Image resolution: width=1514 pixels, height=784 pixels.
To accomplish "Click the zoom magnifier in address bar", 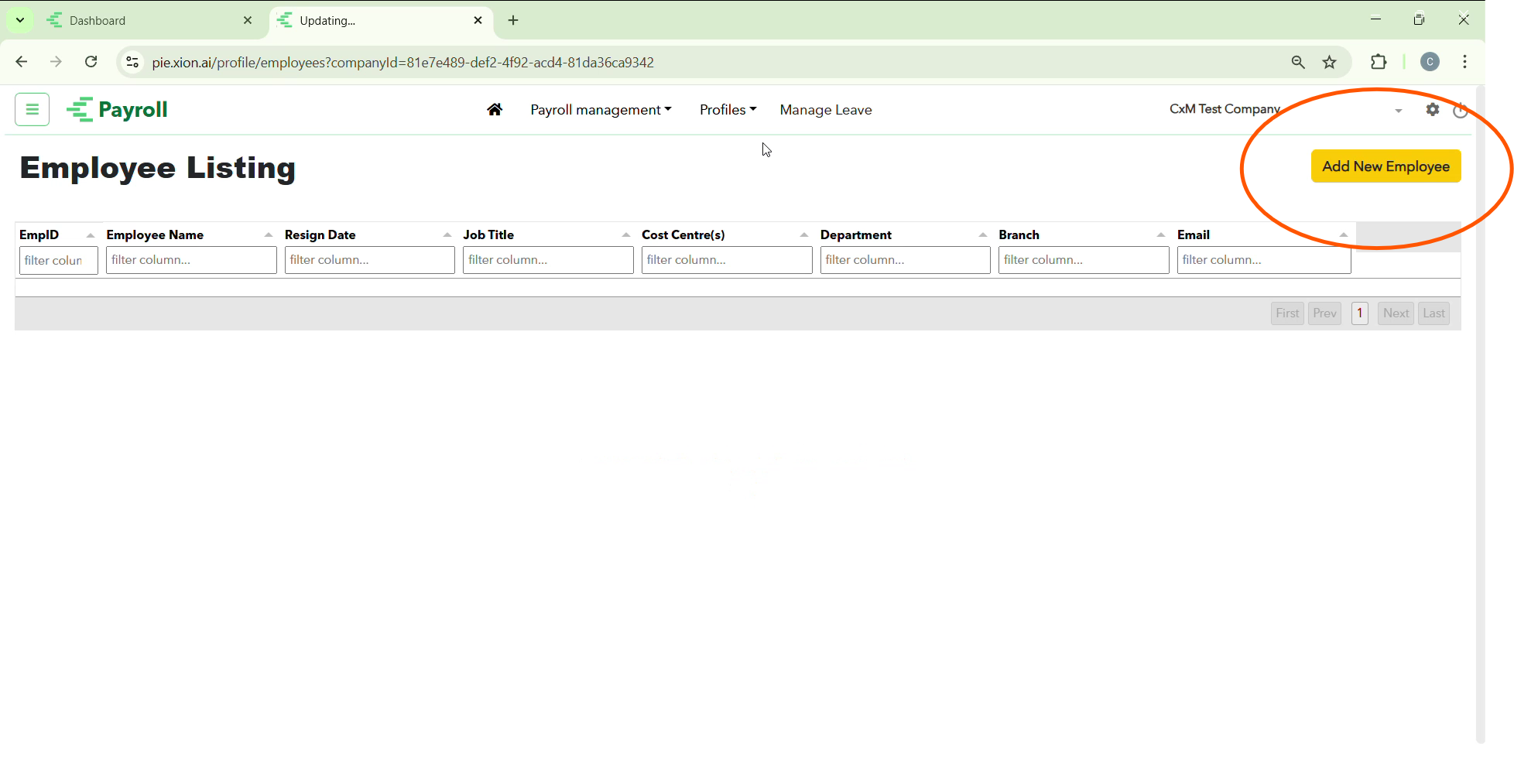I will pos(1298,63).
